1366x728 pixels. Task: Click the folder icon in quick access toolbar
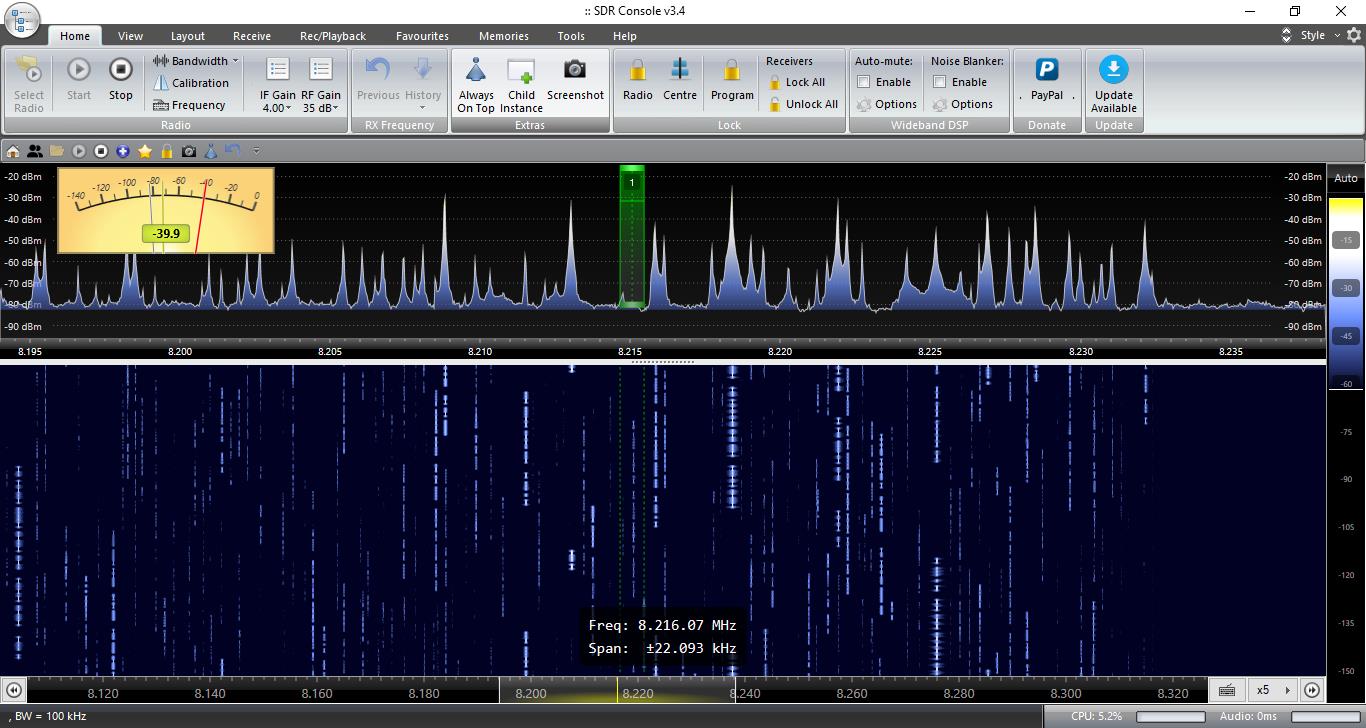pos(57,151)
